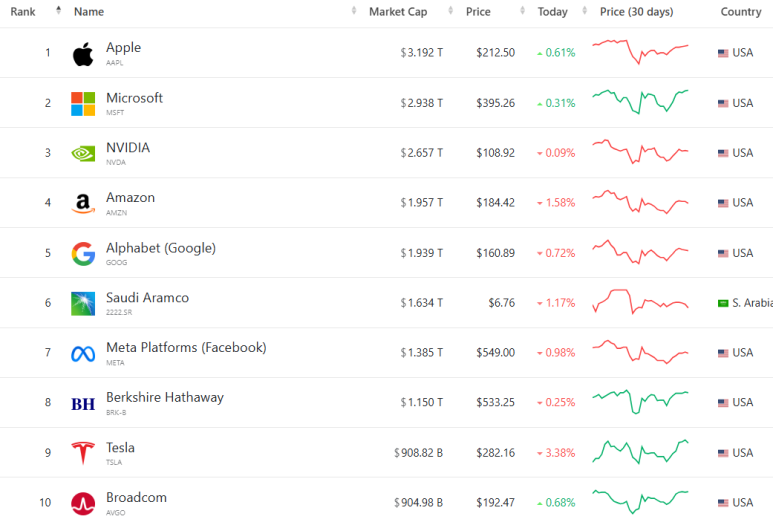This screenshot has height=525, width=773.
Task: Click the $908.82 B market cap value
Action: click(x=418, y=453)
